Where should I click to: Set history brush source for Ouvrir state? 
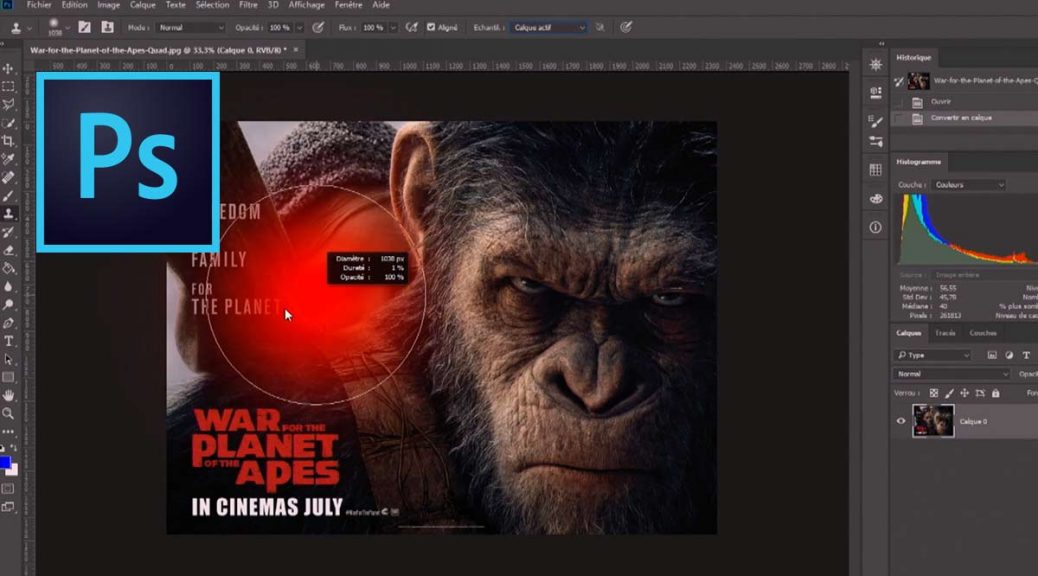click(899, 102)
